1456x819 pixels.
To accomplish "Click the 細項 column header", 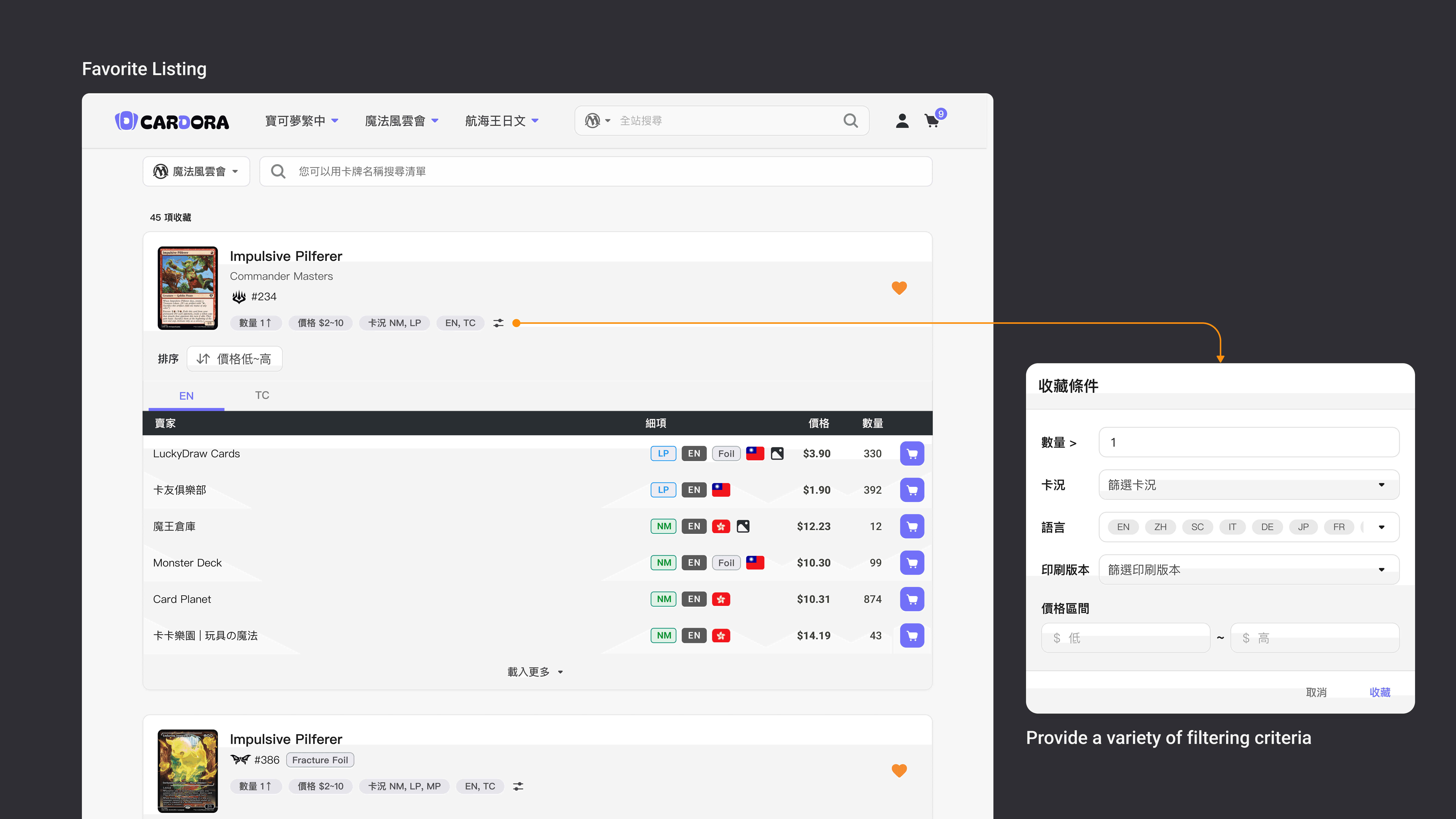I will point(656,423).
